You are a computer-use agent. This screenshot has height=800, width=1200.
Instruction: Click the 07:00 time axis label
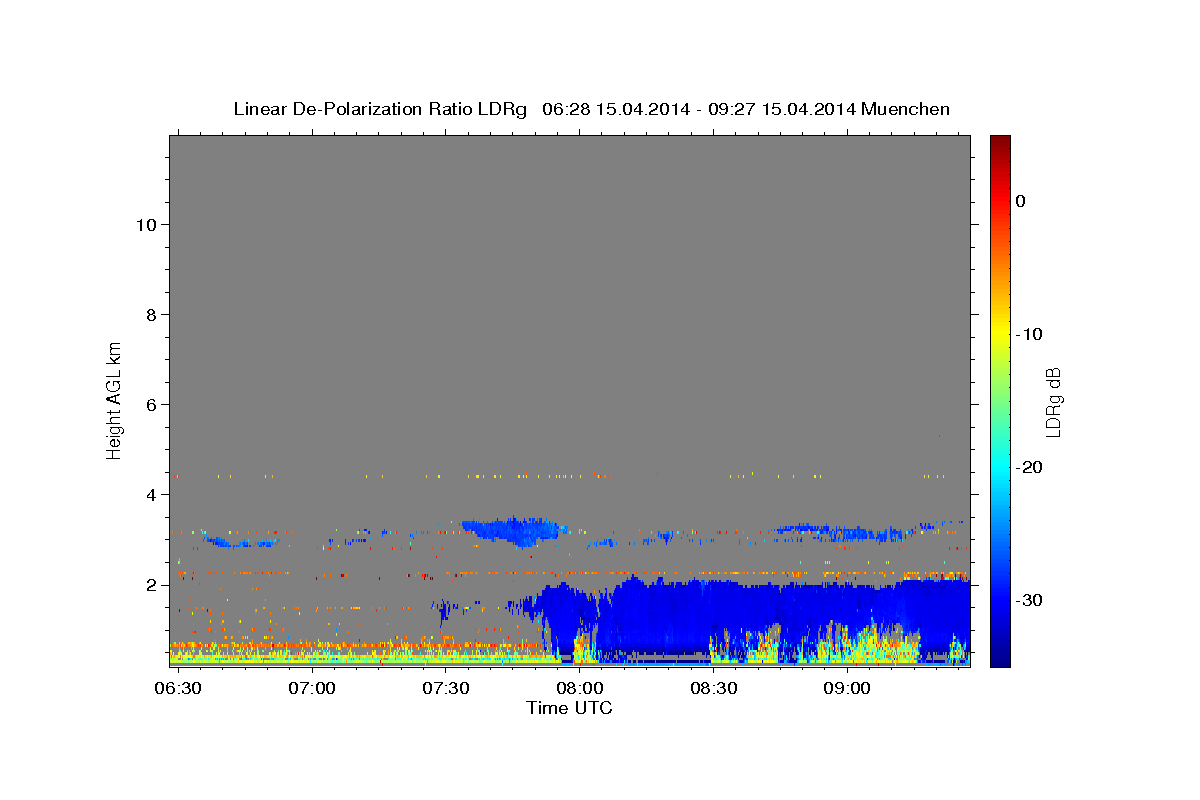312,689
